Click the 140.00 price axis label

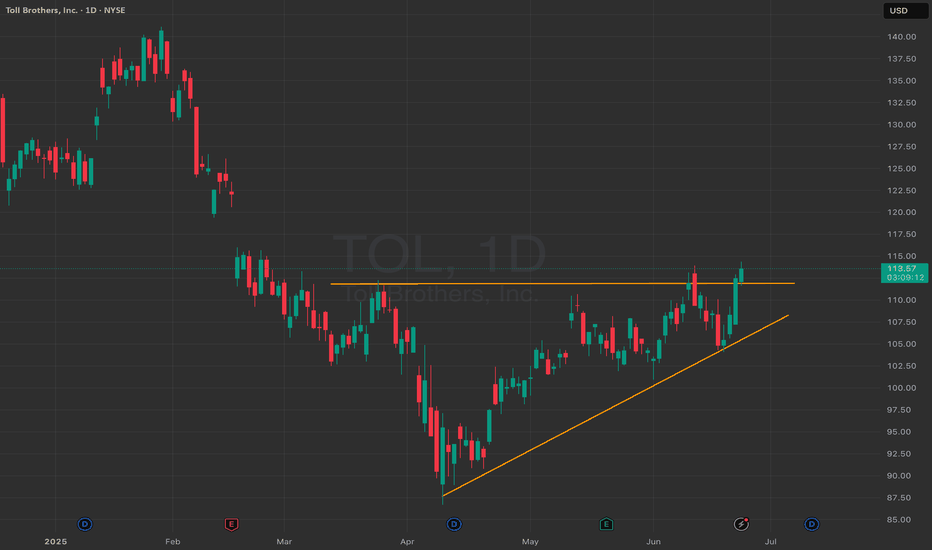pos(901,37)
